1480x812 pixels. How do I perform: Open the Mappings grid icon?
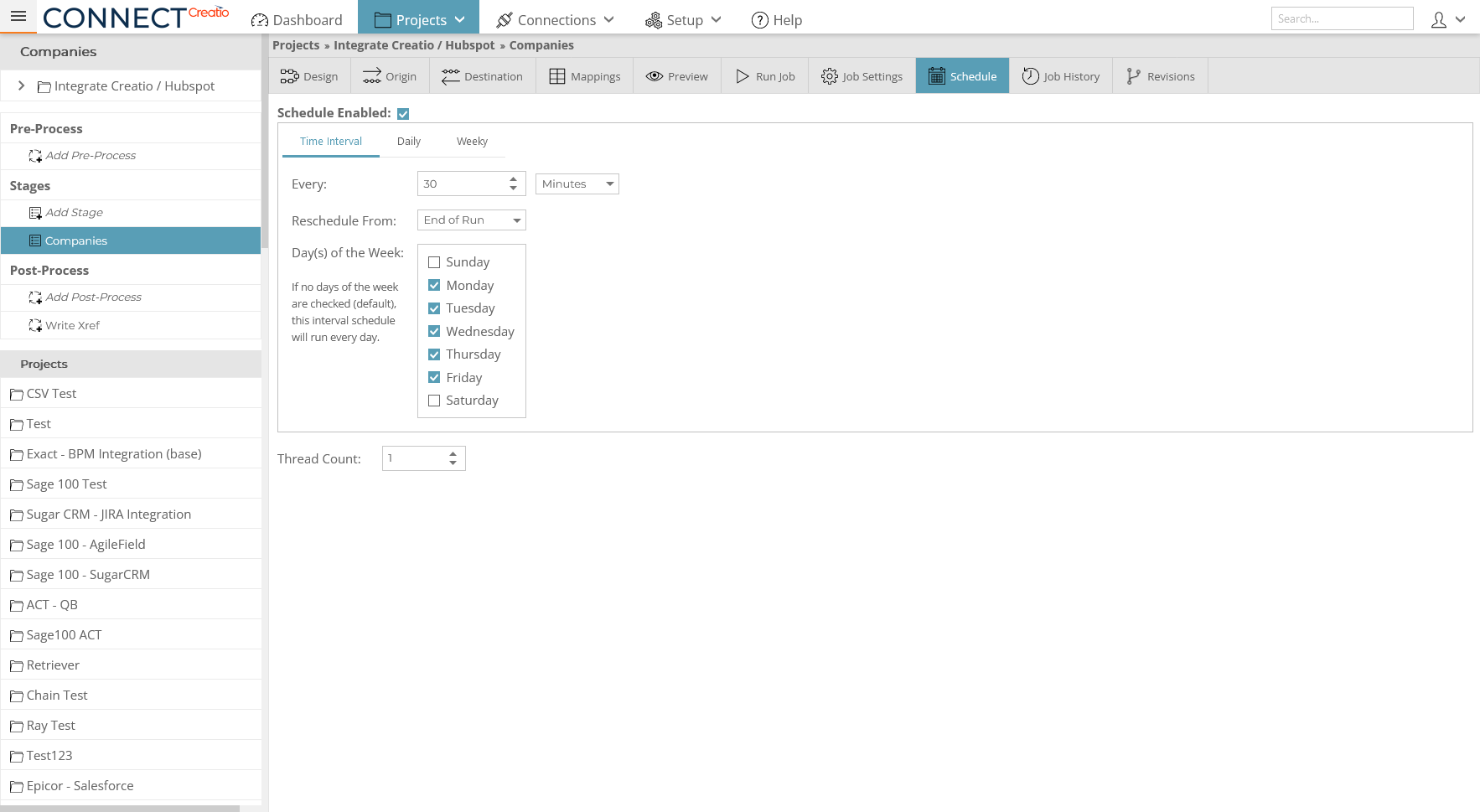(558, 75)
